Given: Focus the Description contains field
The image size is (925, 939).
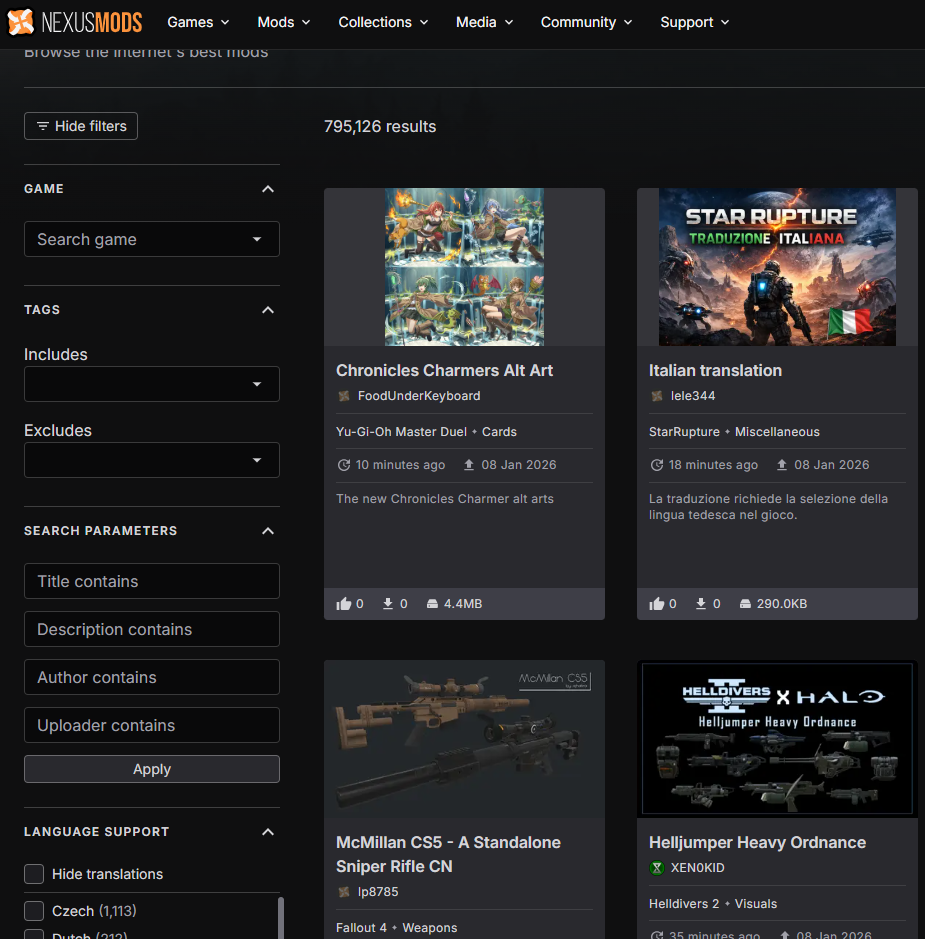Looking at the screenshot, I should (151, 629).
